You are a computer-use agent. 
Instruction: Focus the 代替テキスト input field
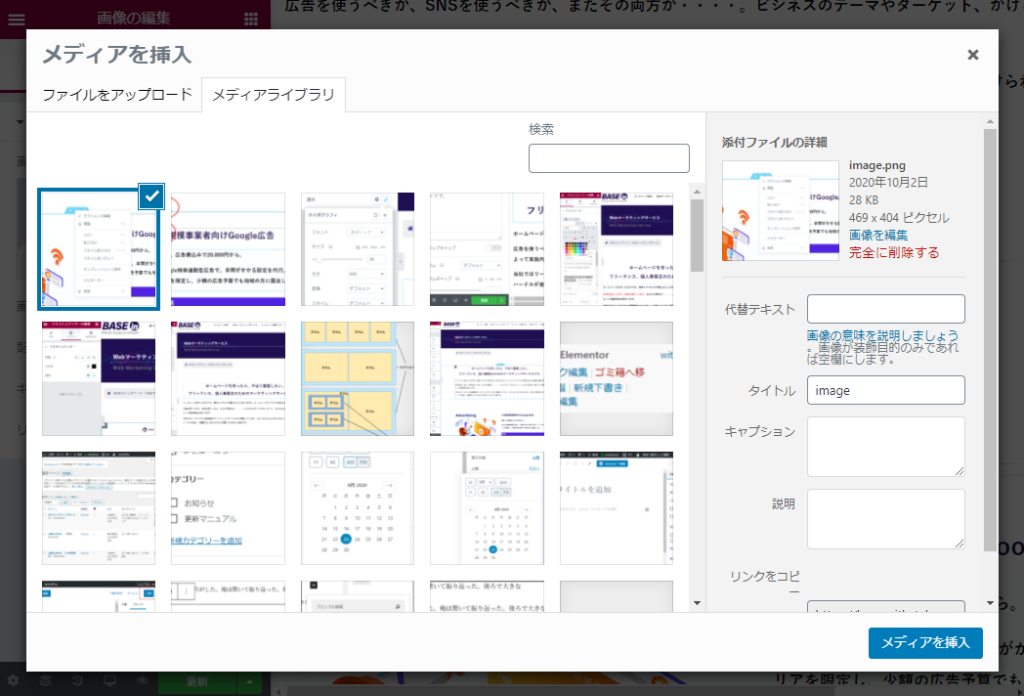pyautogui.click(x=884, y=308)
